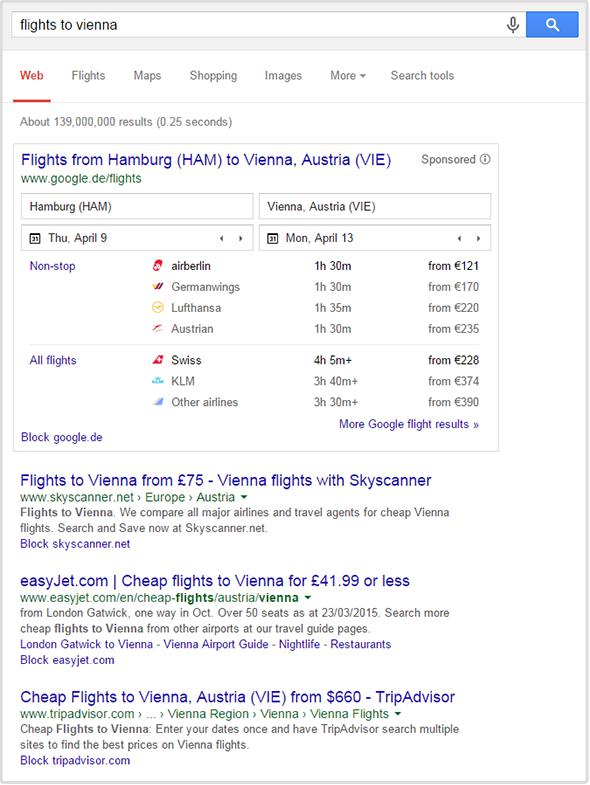Open the More dropdown menu
The image size is (590, 785).
[x=348, y=76]
